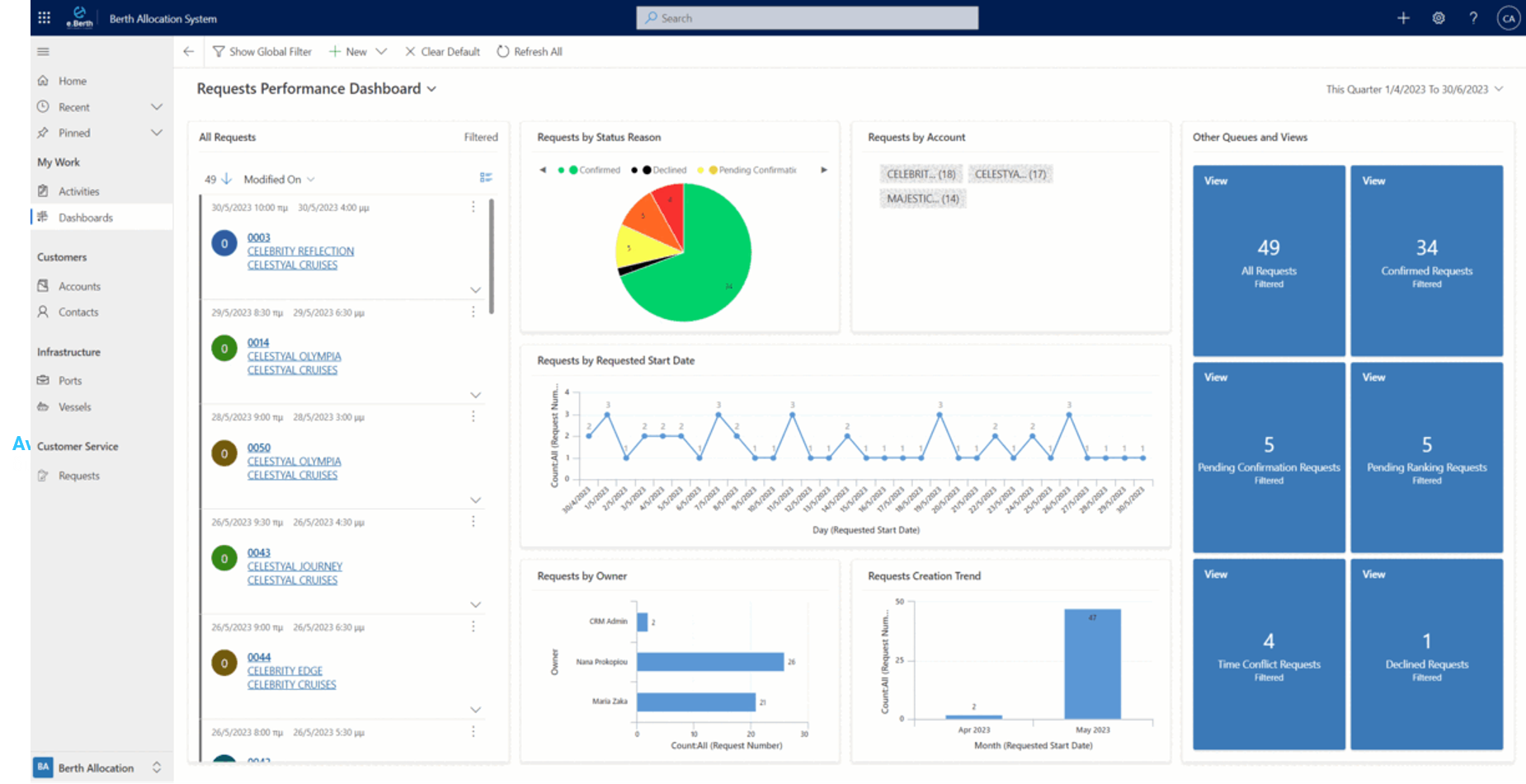The height and width of the screenshot is (784, 1526).
Task: Open the help question mark icon
Action: [x=1473, y=17]
